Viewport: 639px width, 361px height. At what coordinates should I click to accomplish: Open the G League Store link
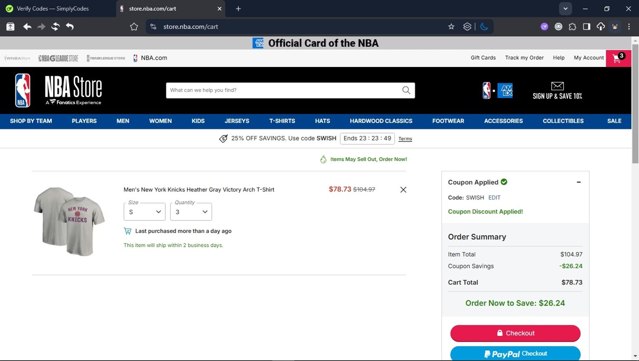click(x=58, y=58)
